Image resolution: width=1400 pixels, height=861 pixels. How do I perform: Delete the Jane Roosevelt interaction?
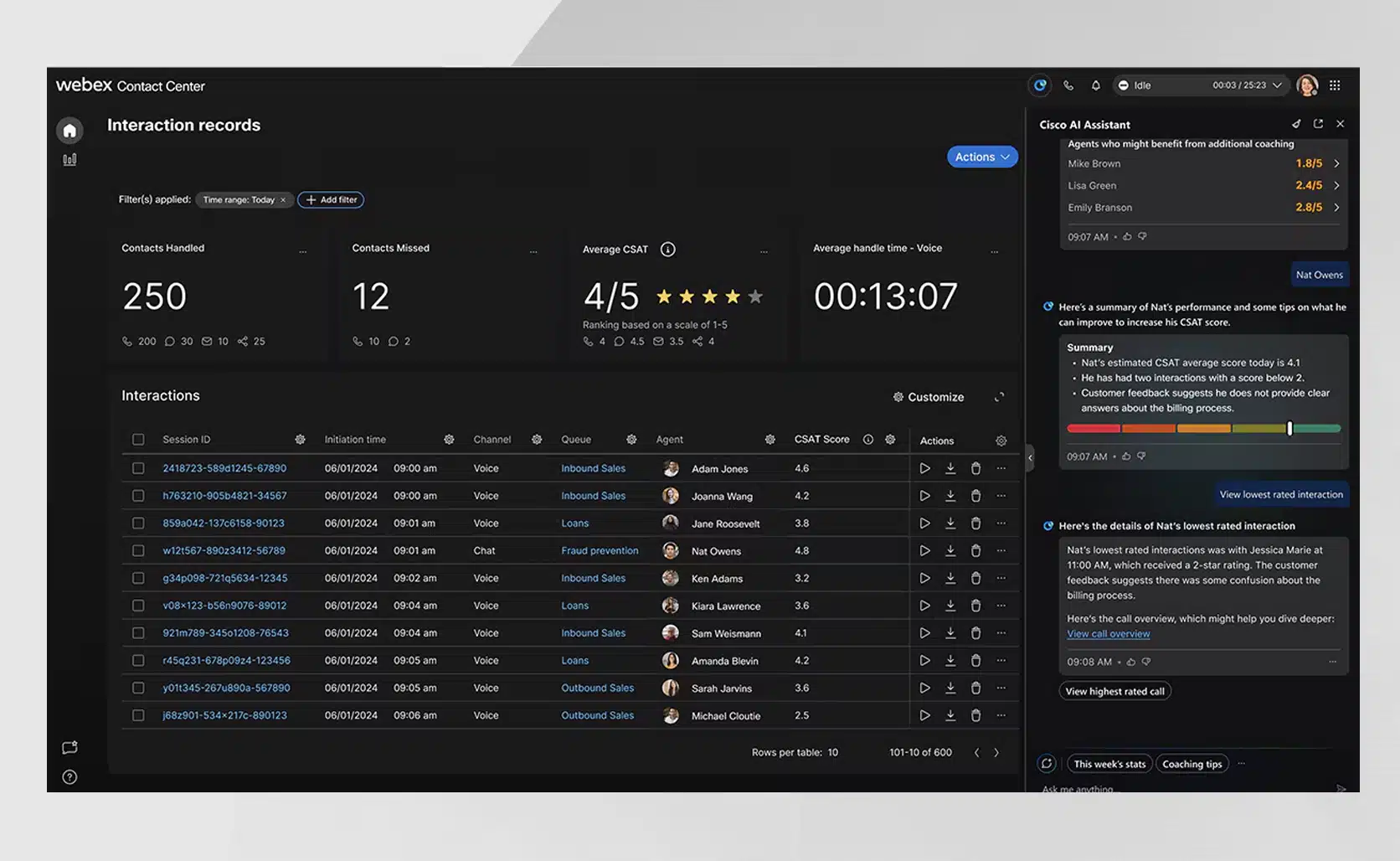pyautogui.click(x=975, y=523)
